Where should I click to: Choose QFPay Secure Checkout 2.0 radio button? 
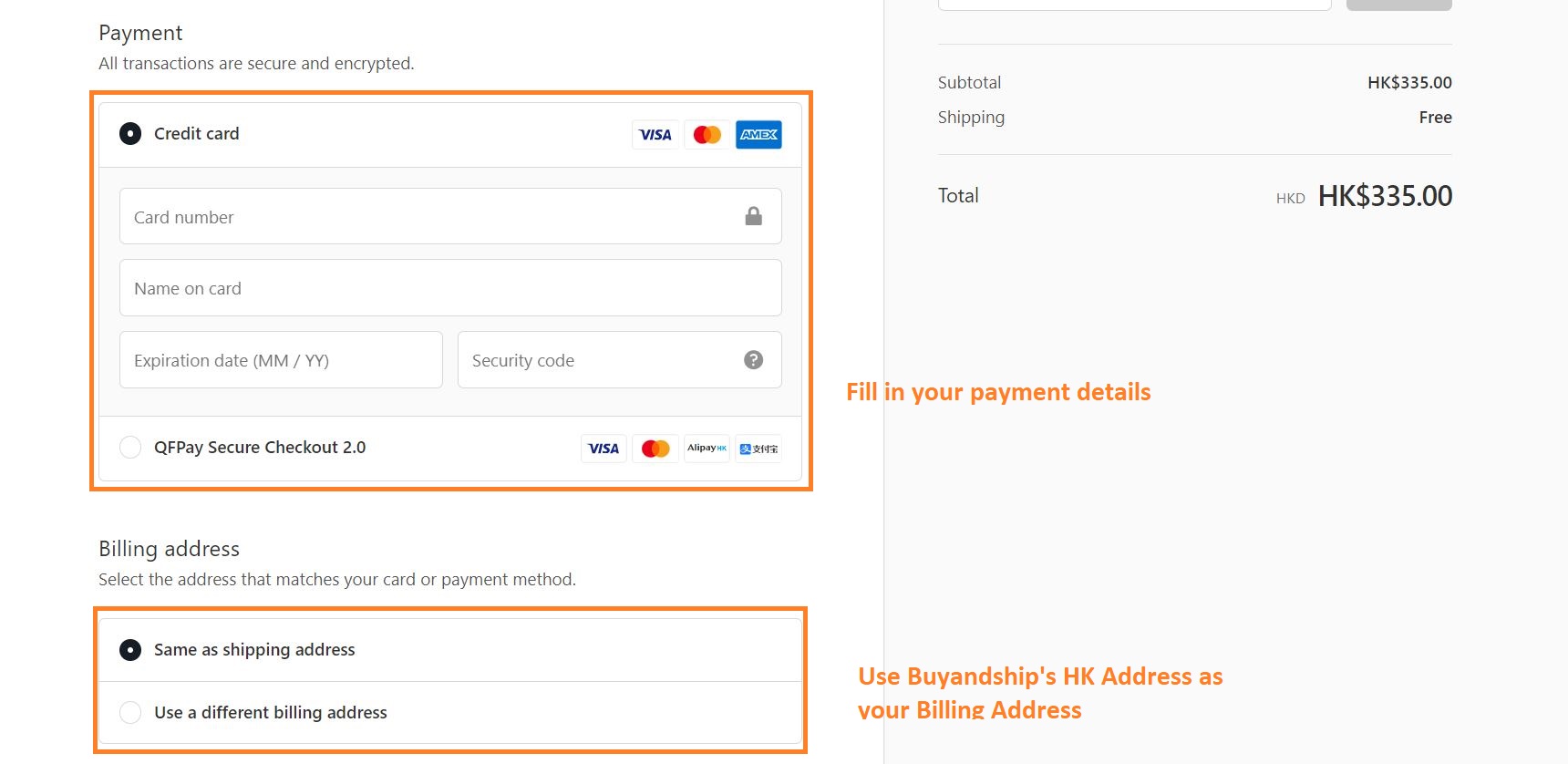tap(130, 448)
